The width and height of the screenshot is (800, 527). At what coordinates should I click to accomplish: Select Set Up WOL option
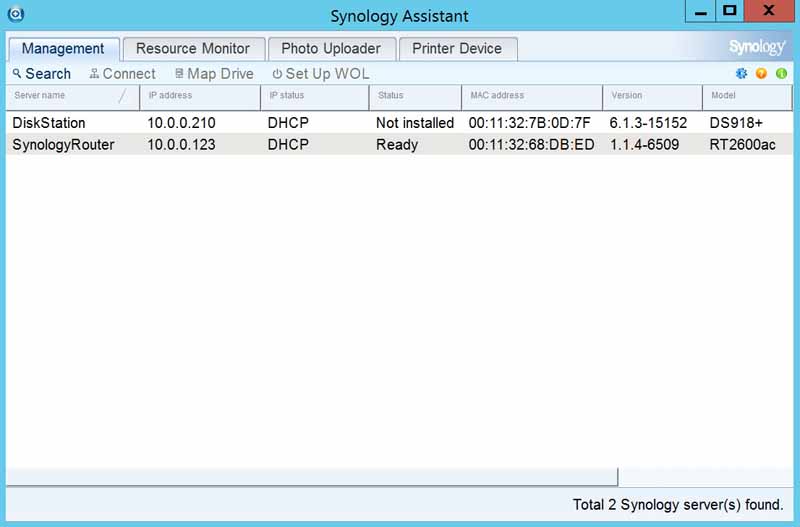(320, 74)
